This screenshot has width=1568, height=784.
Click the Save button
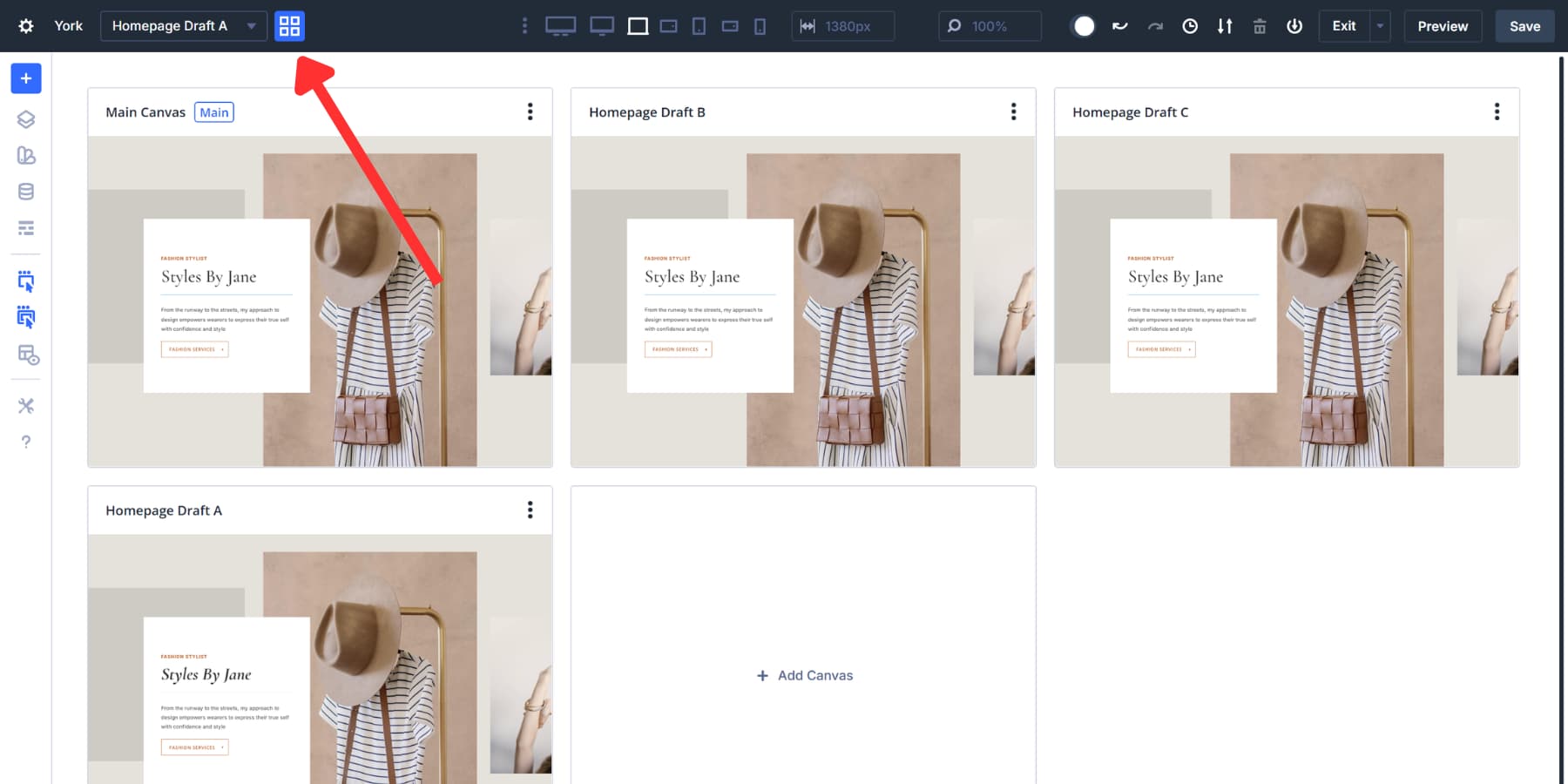point(1524,26)
